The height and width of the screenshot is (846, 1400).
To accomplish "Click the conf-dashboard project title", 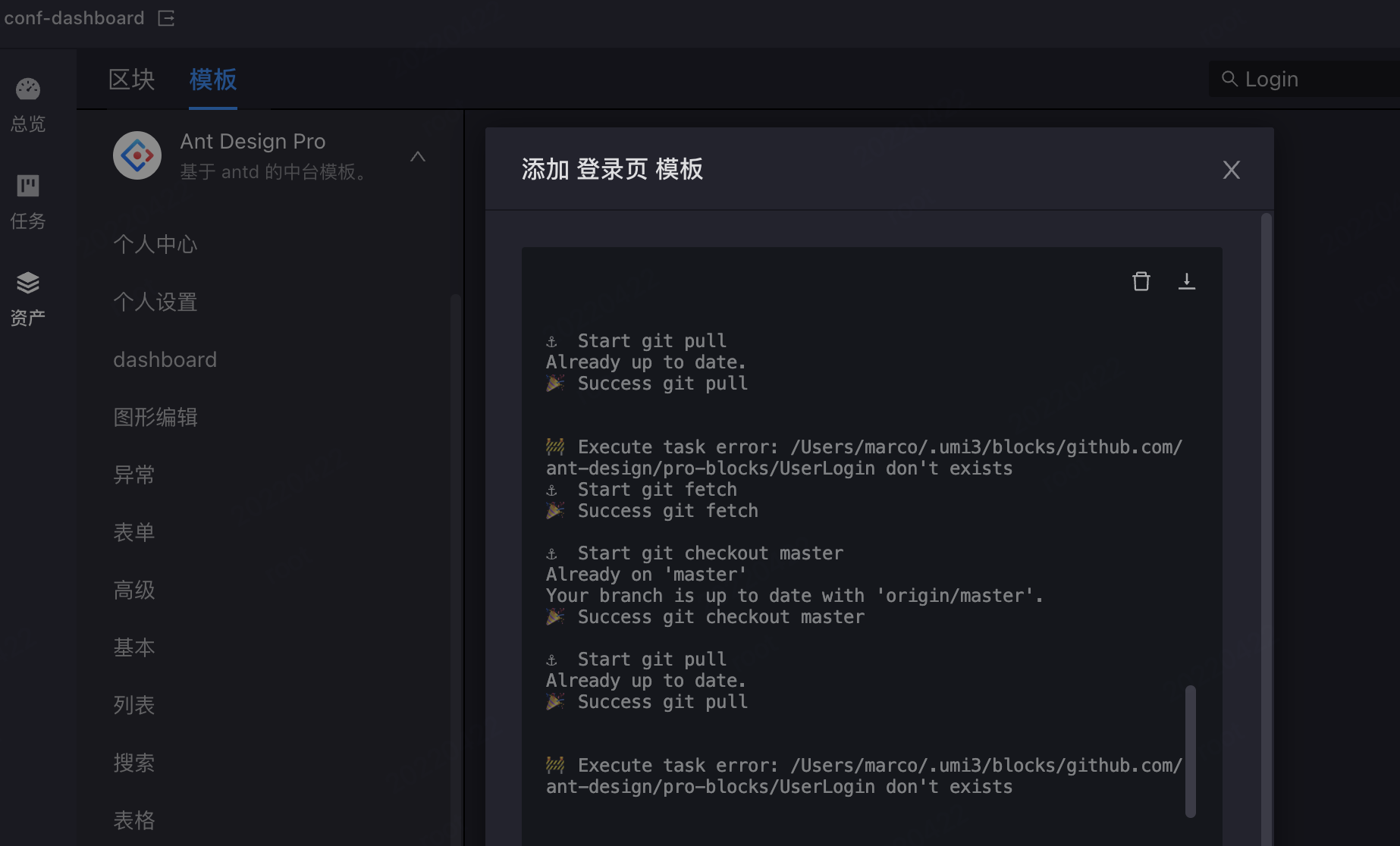I will click(x=74, y=18).
